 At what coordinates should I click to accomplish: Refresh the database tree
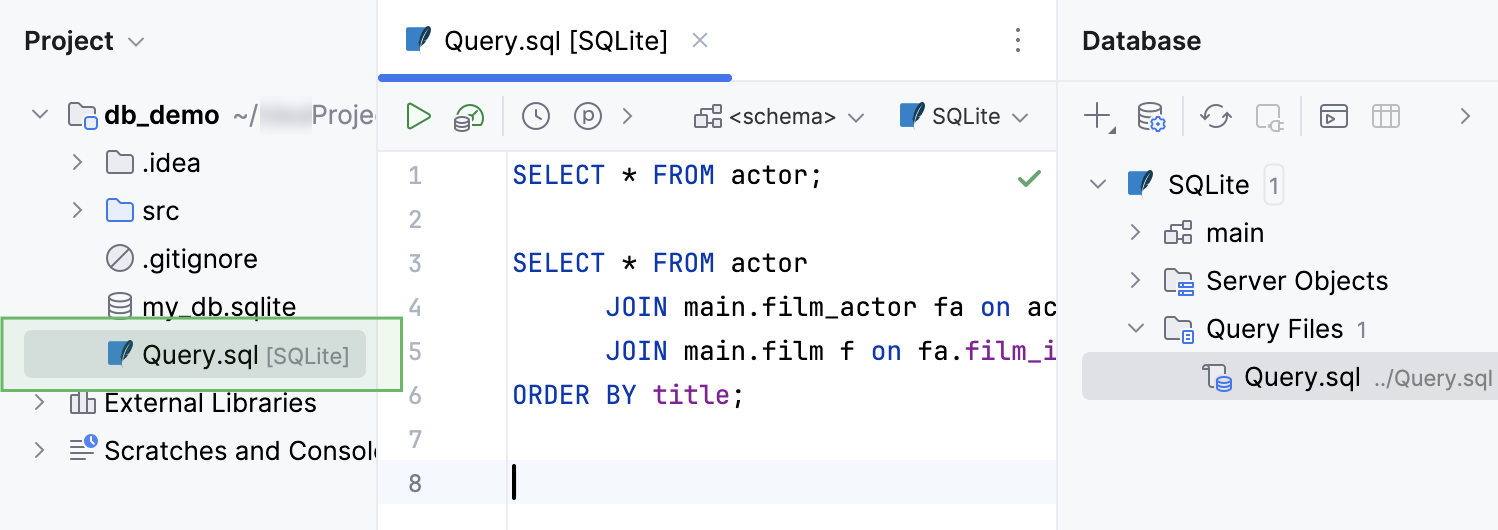point(1215,117)
